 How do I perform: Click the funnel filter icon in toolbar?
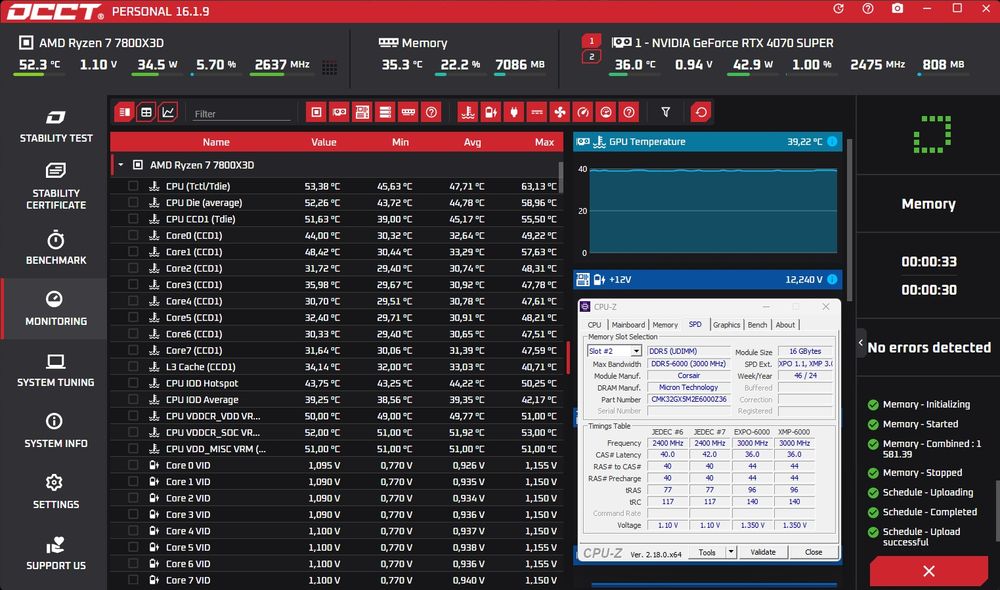pyautogui.click(x=665, y=112)
